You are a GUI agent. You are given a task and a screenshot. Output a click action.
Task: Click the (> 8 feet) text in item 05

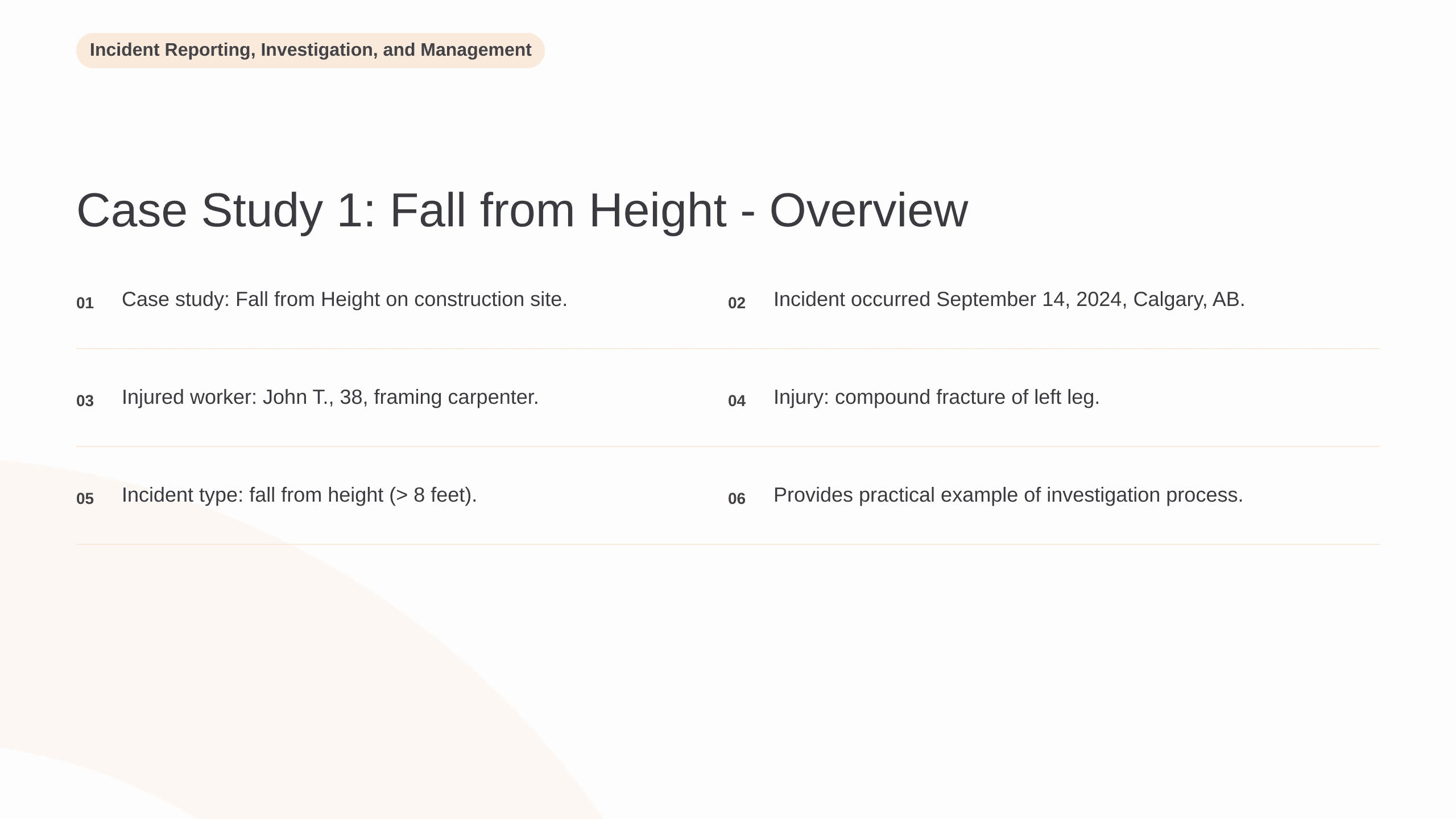(x=433, y=495)
